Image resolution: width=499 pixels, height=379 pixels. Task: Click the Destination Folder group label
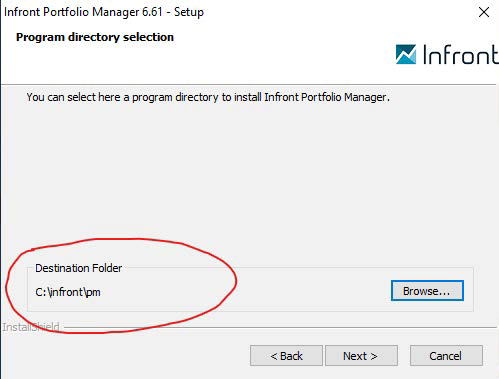pyautogui.click(x=79, y=268)
